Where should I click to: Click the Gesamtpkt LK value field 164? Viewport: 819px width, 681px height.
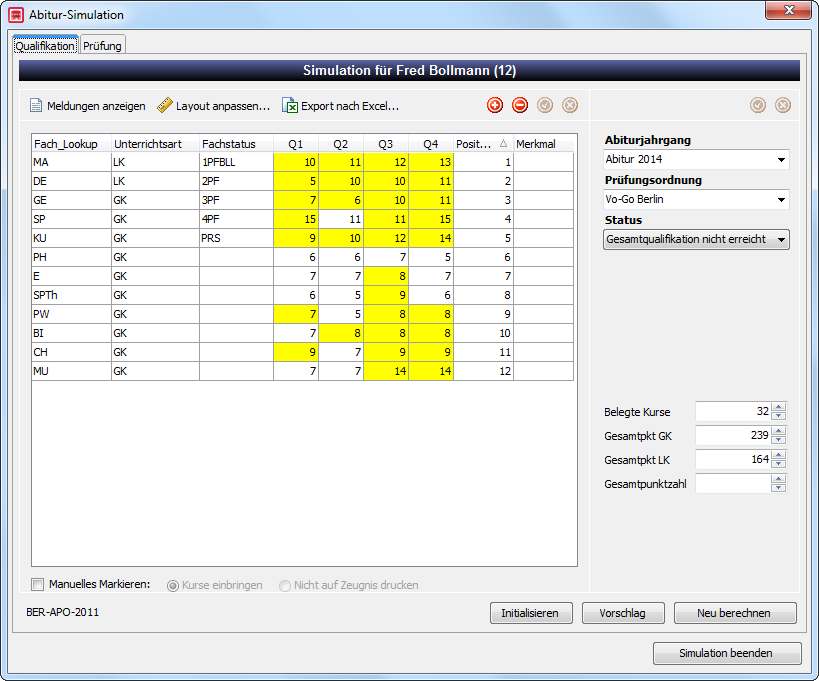point(733,460)
